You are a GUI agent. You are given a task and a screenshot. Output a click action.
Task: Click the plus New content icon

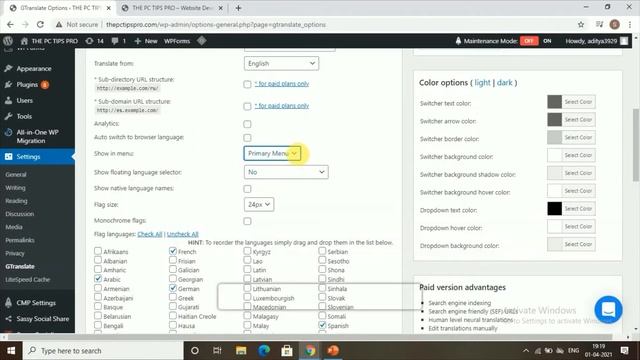138,41
